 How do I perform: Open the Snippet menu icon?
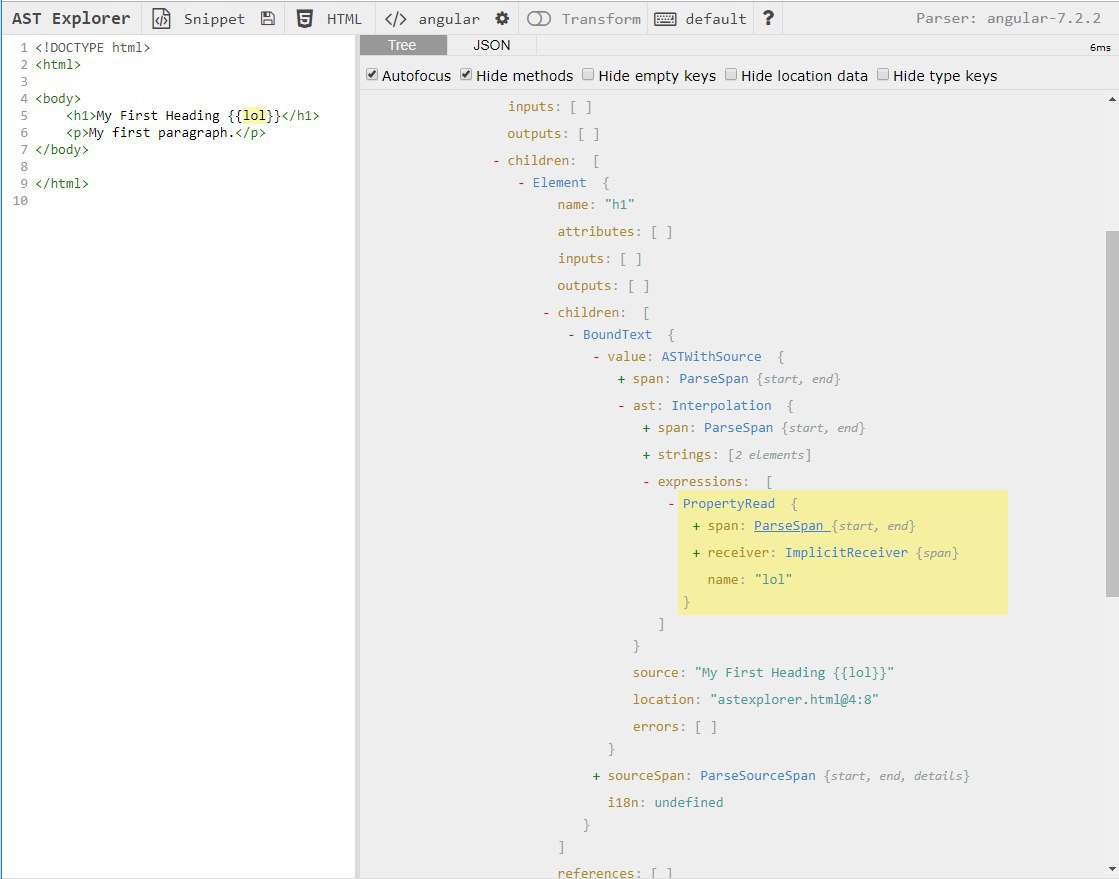tap(161, 19)
